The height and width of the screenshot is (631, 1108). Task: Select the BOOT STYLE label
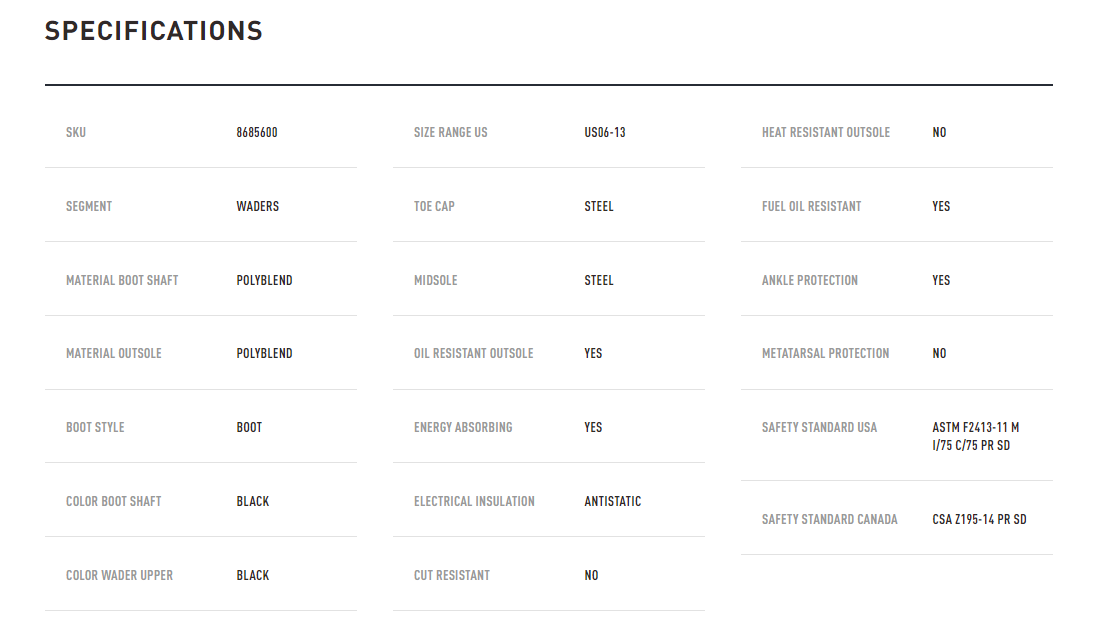point(95,427)
